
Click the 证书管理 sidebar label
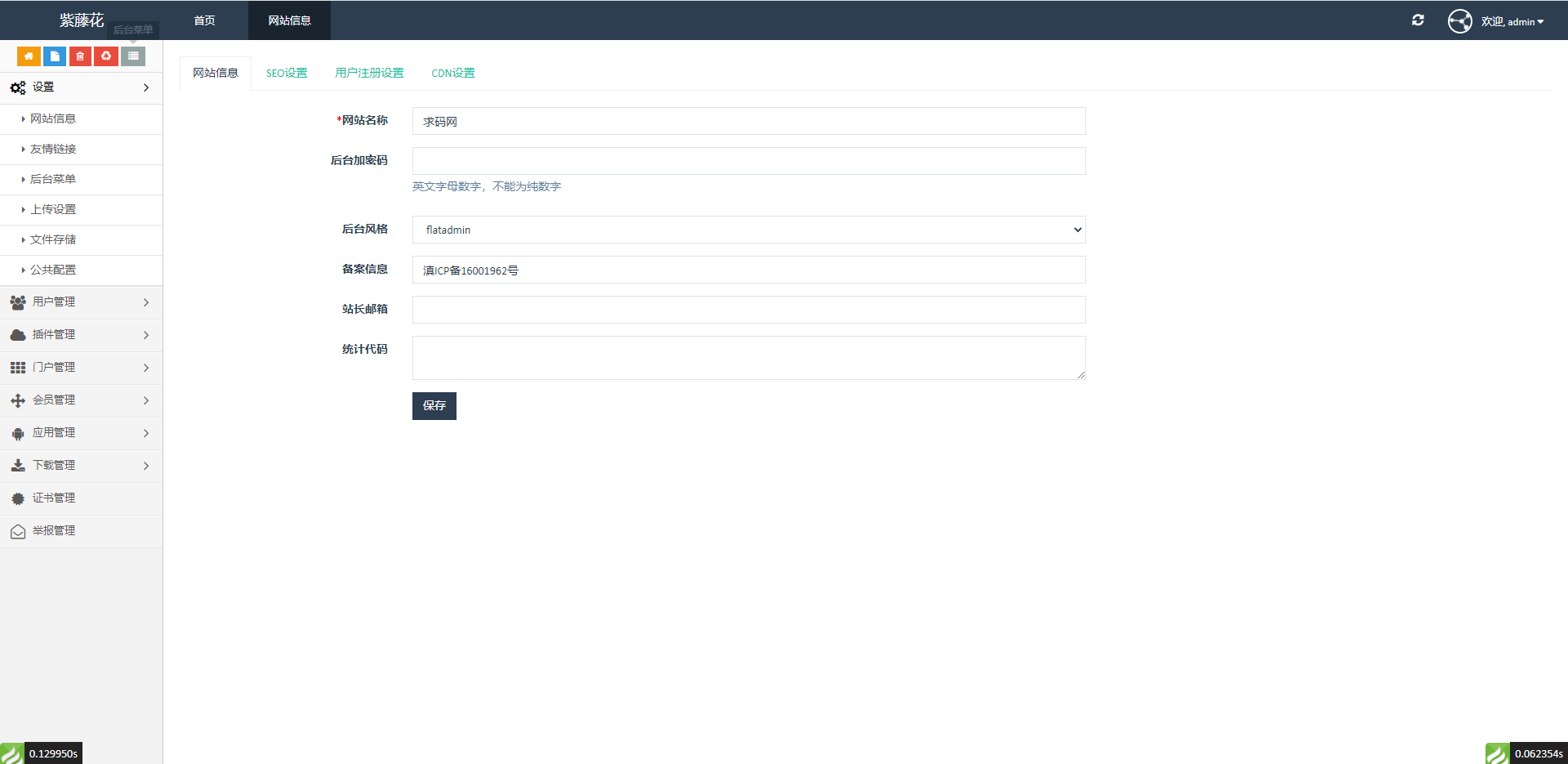pyautogui.click(x=54, y=498)
